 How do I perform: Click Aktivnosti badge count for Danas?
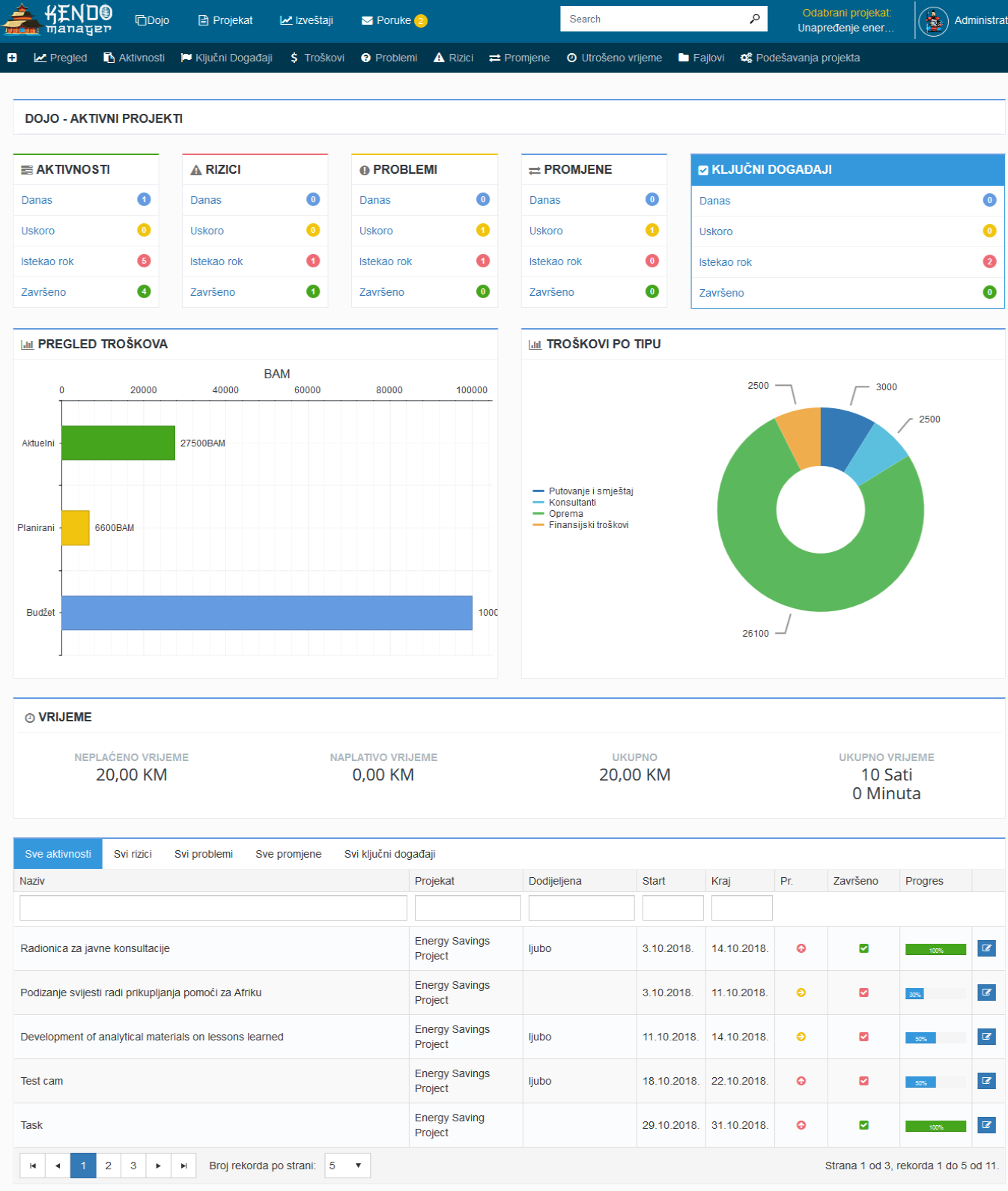coord(144,199)
